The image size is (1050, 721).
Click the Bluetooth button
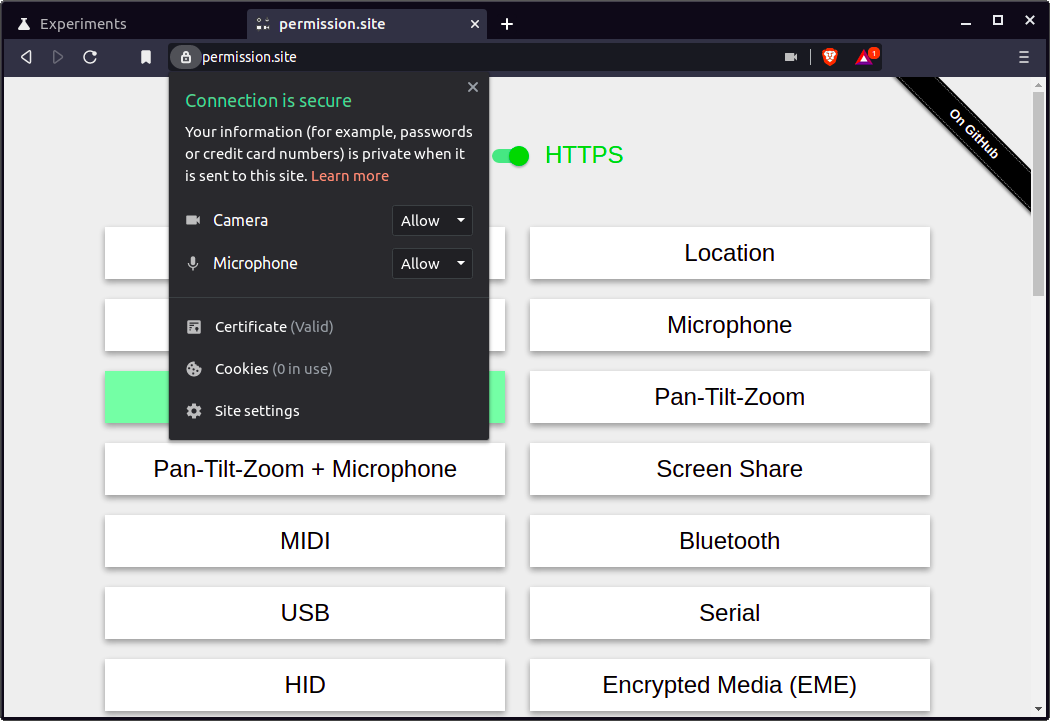pyautogui.click(x=729, y=541)
